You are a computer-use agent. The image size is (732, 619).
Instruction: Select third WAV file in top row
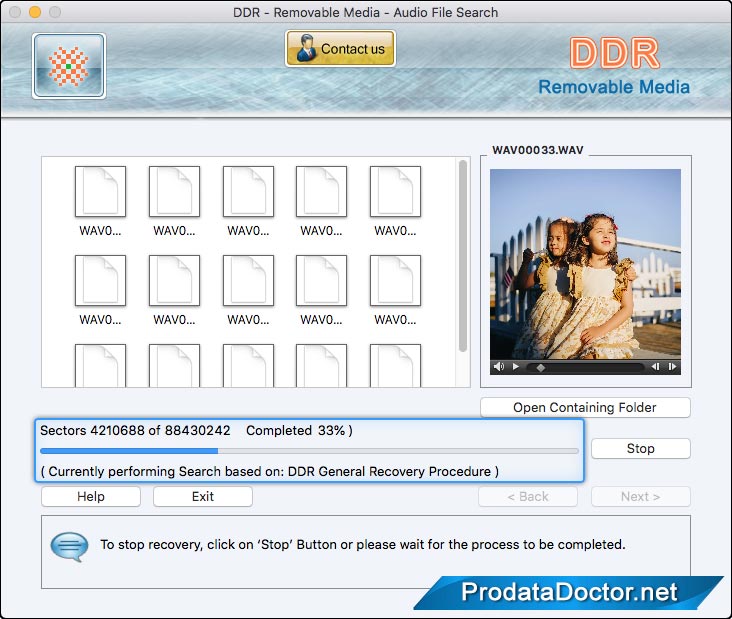(x=248, y=201)
